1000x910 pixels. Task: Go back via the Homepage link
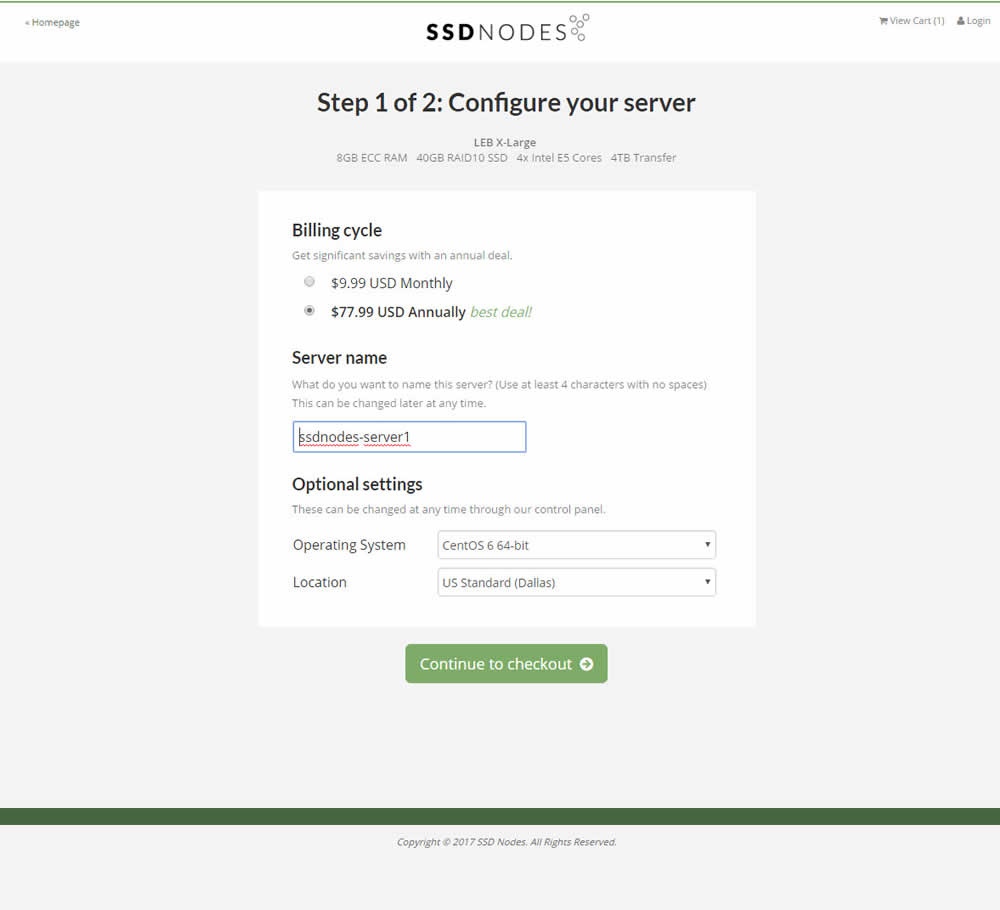pyautogui.click(x=53, y=22)
